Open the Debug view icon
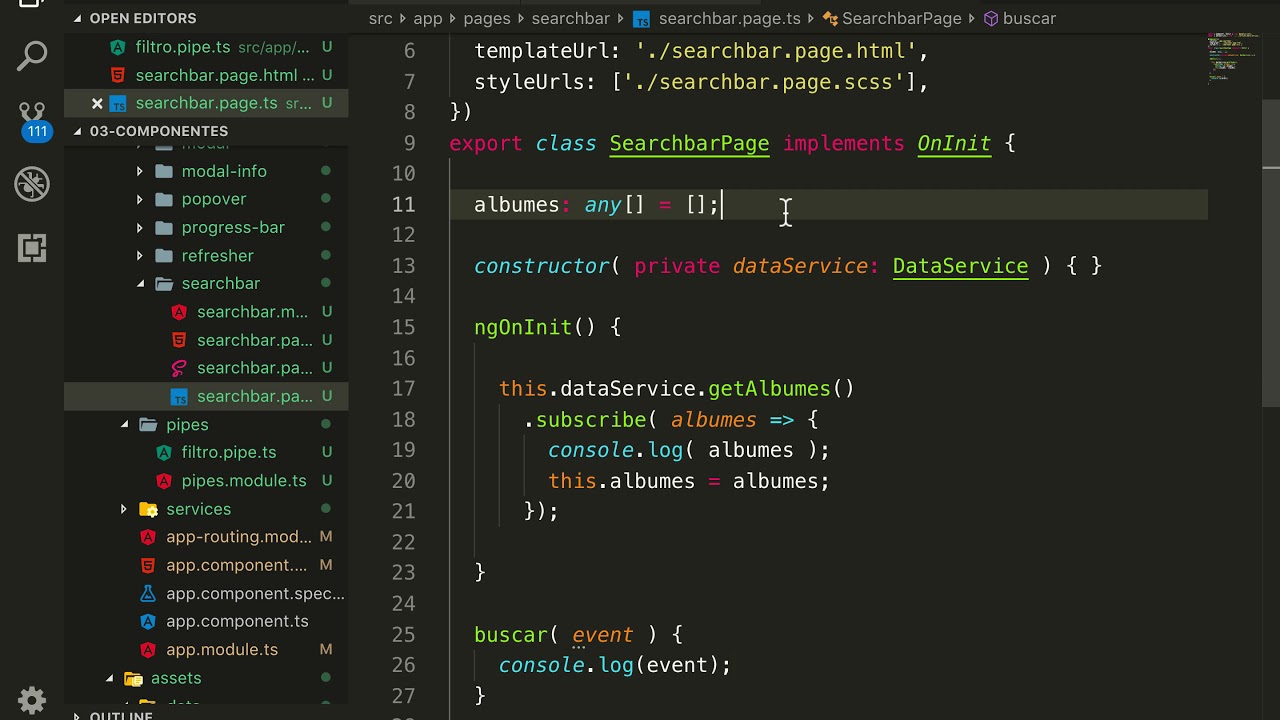The height and width of the screenshot is (720, 1280). point(32,184)
